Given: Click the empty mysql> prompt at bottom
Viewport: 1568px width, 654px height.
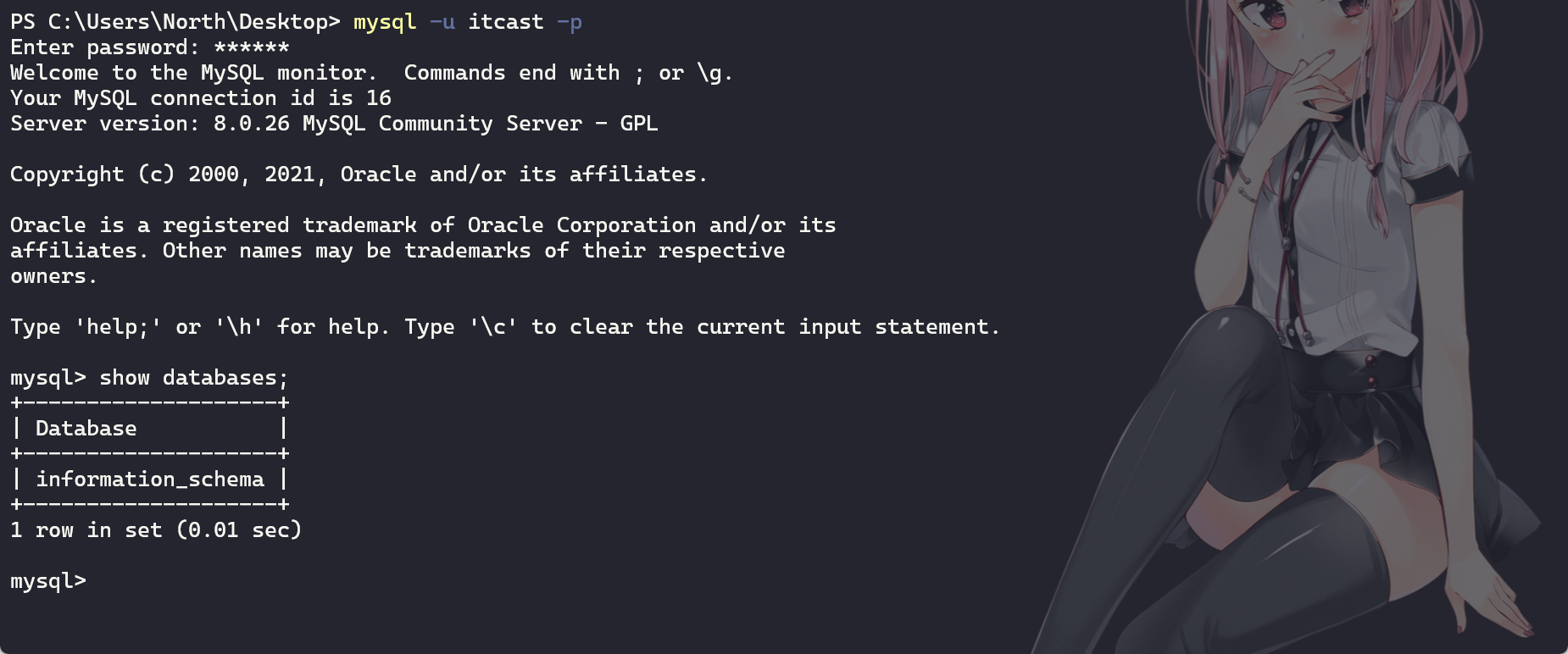Looking at the screenshot, I should (48, 581).
